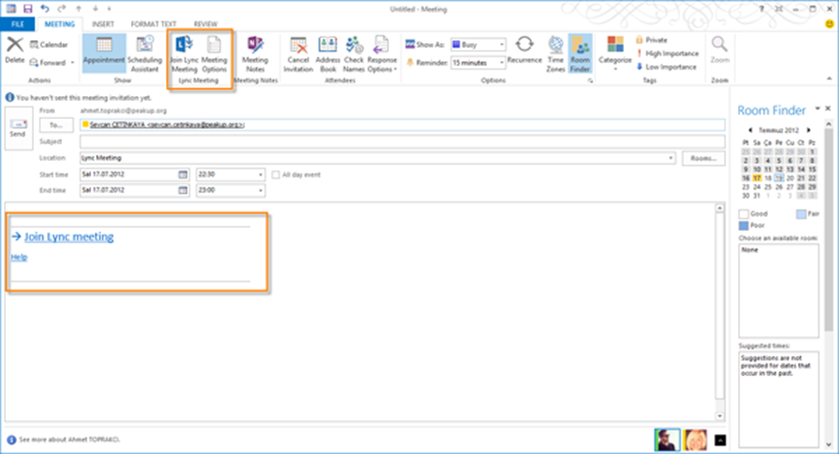Expand the people pane arrow

tap(720, 440)
